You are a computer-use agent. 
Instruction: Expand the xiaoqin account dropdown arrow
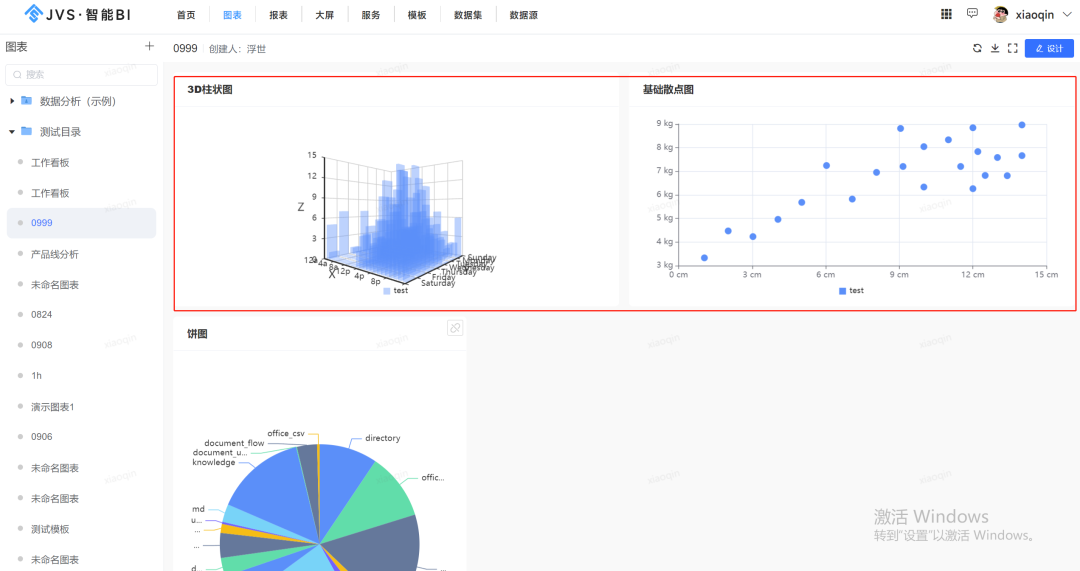click(1067, 14)
